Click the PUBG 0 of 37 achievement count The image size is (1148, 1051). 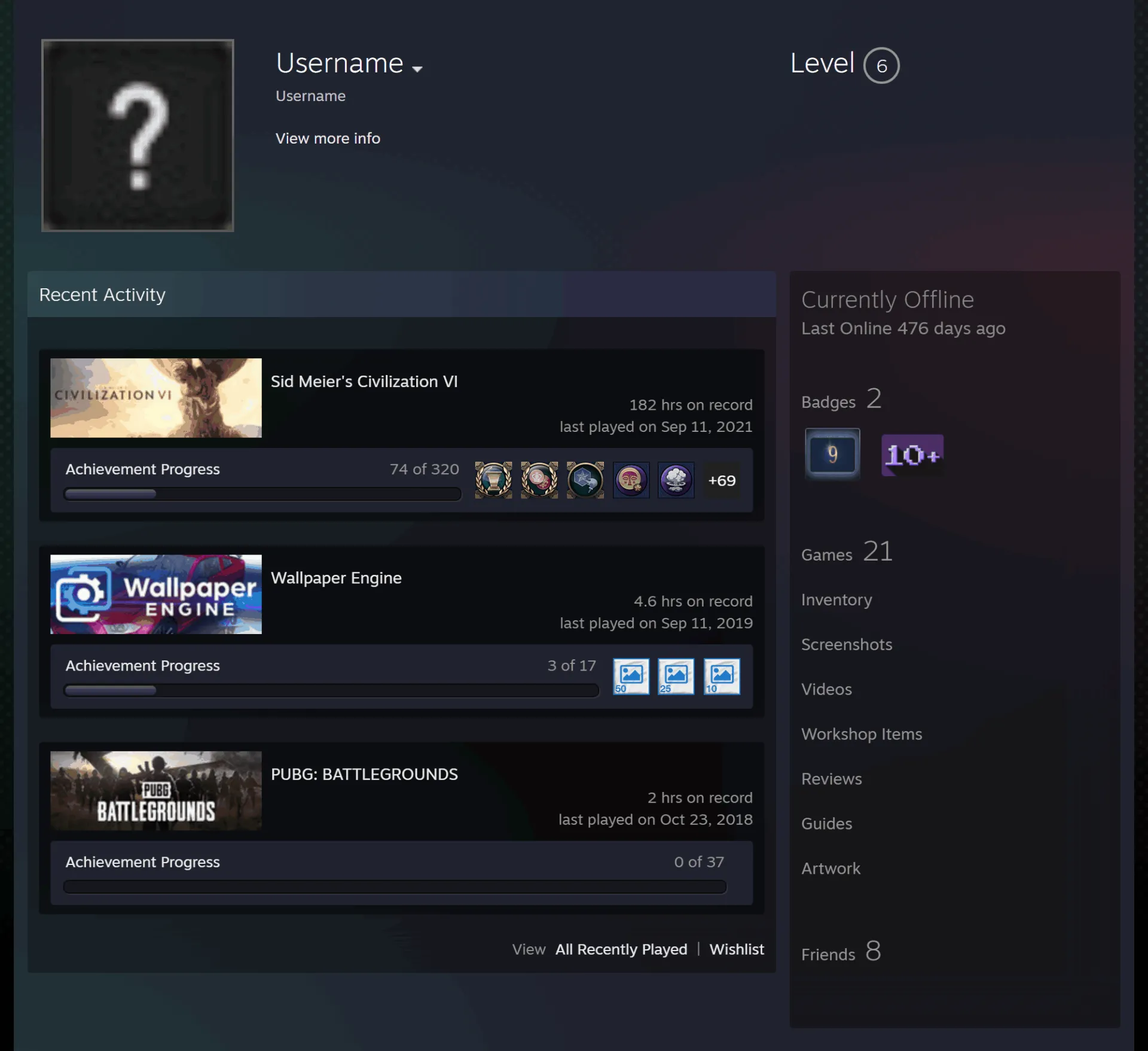[x=699, y=862]
